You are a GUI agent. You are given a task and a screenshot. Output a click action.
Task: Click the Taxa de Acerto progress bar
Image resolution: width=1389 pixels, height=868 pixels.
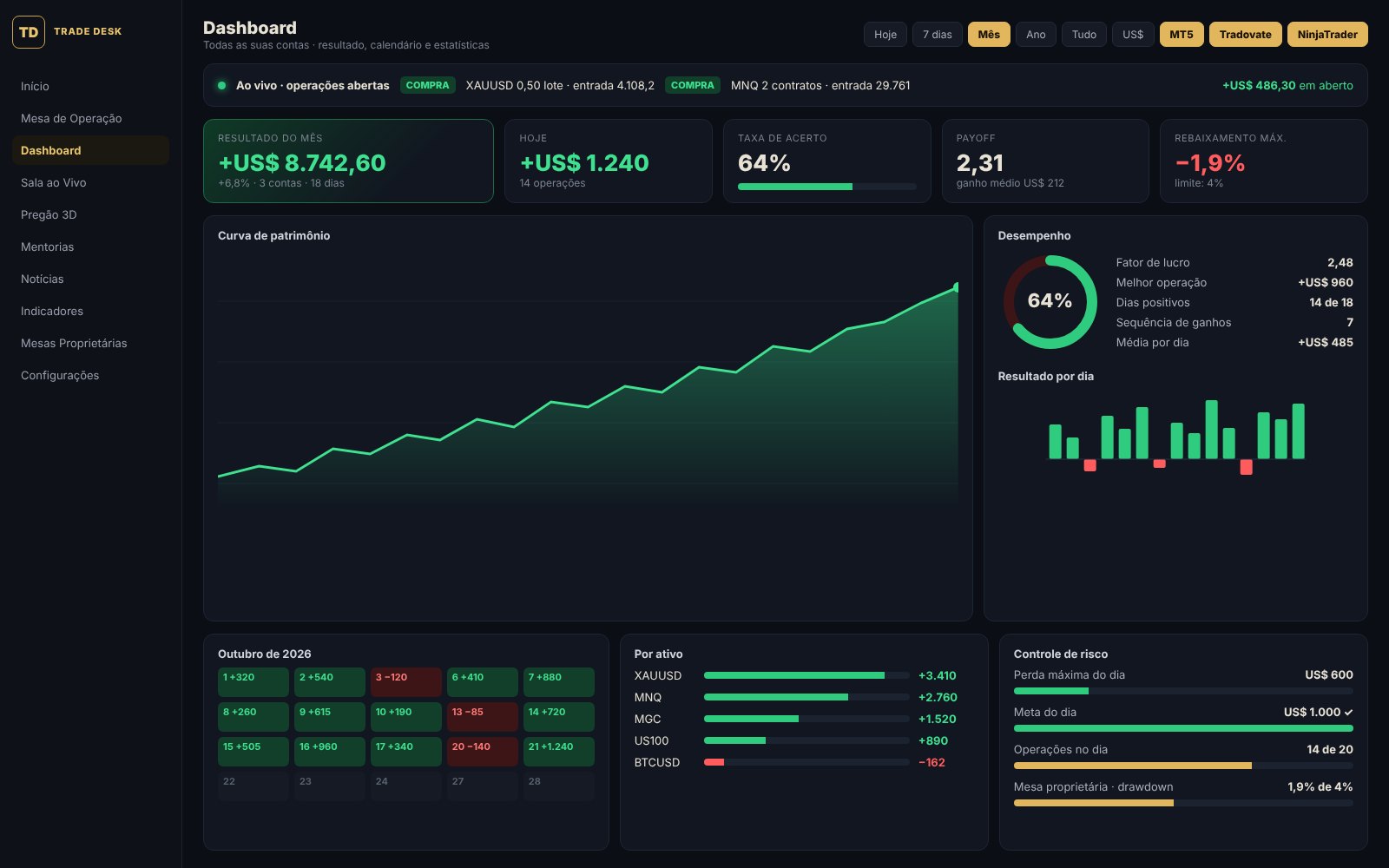point(827,187)
